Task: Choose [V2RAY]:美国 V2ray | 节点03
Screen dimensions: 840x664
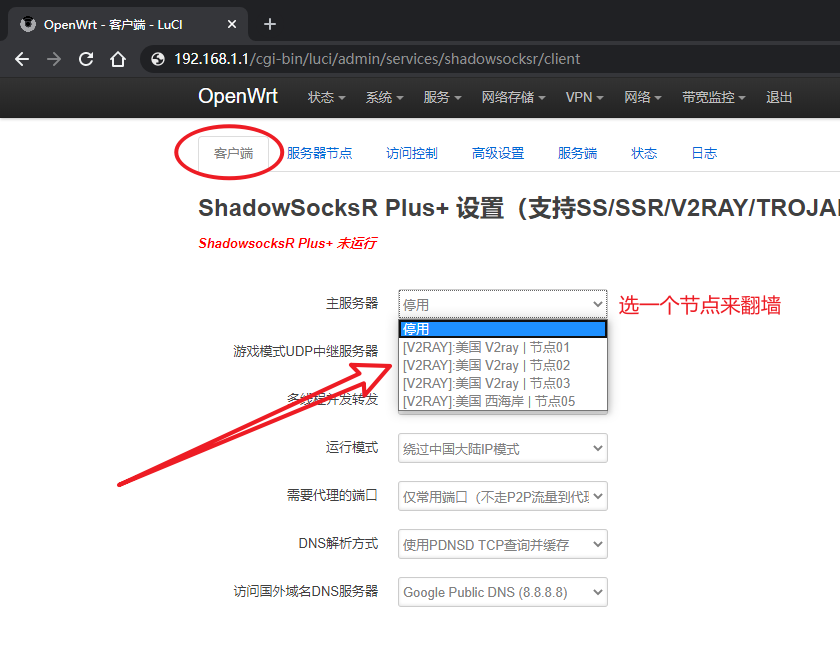Action: [x=502, y=384]
